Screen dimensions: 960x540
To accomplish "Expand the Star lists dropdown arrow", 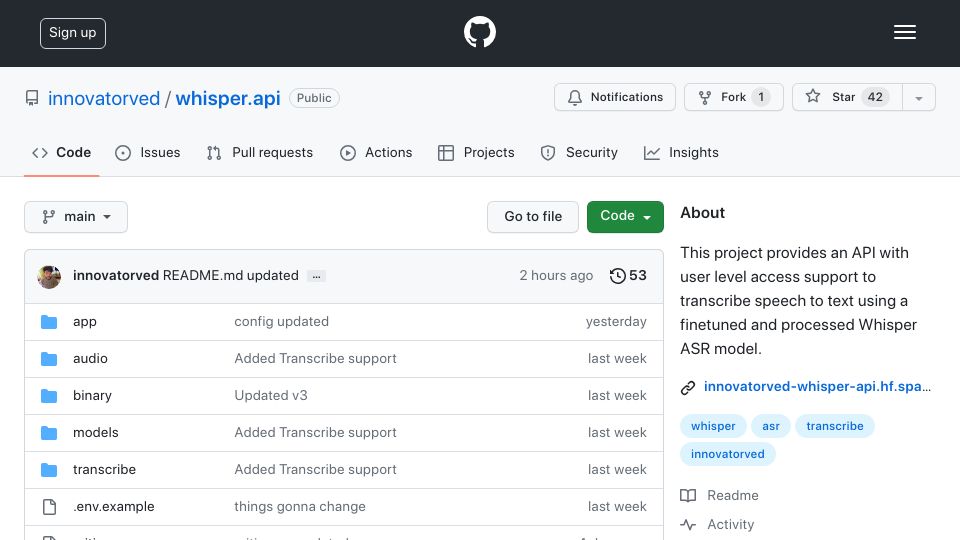I will tap(918, 98).
